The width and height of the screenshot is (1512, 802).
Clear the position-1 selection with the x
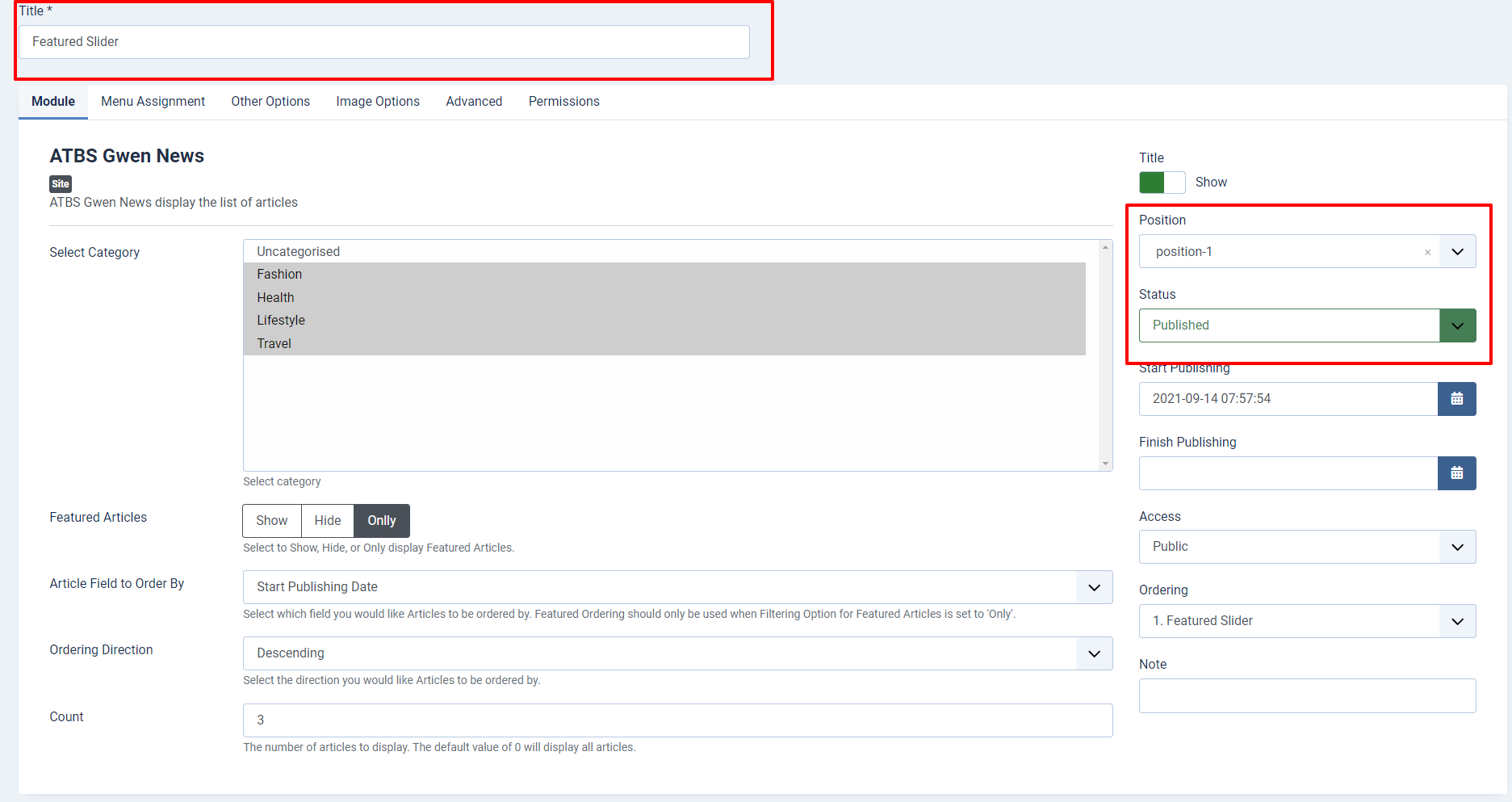pos(1427,252)
